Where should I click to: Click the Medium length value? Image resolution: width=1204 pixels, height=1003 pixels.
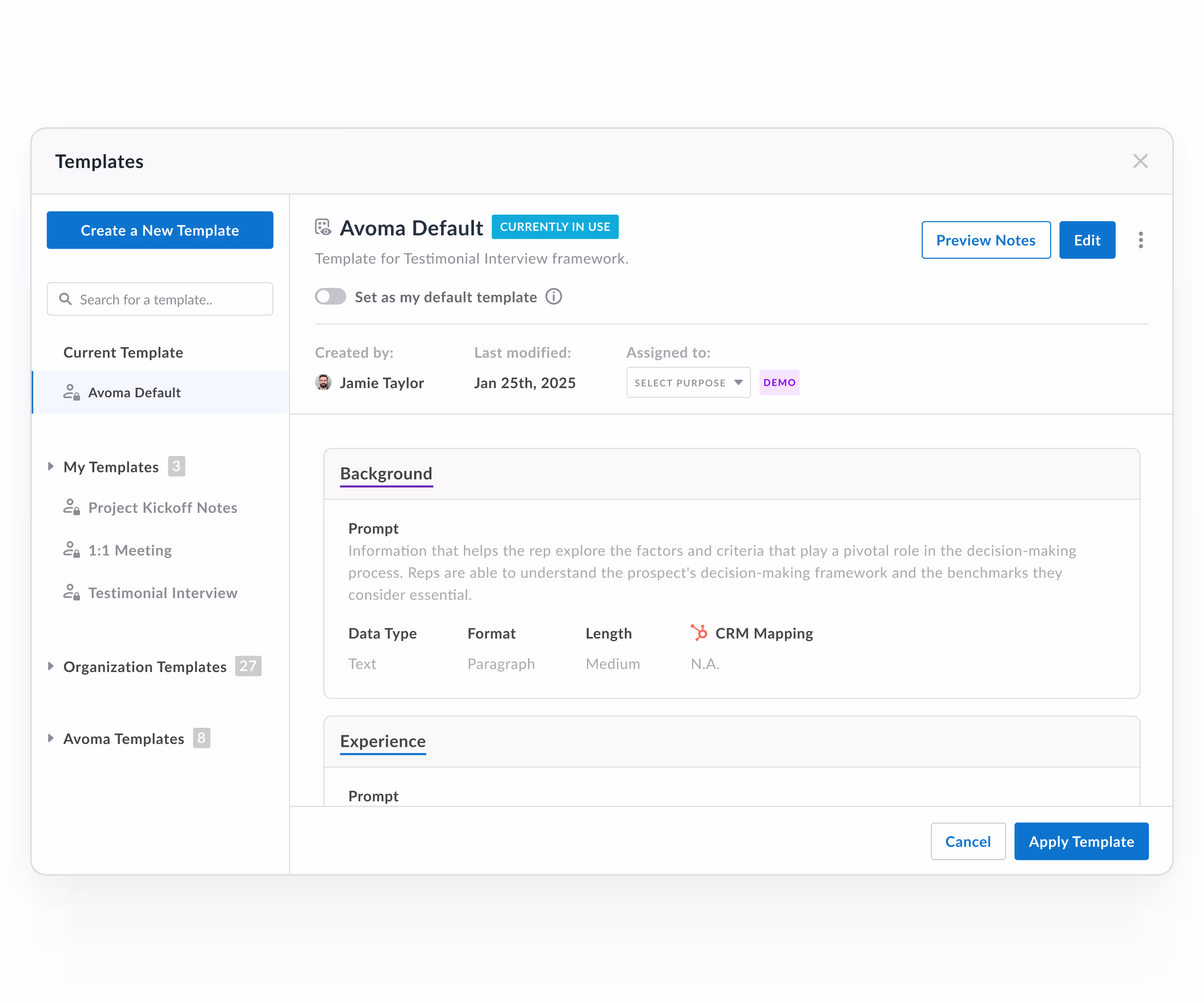(613, 664)
